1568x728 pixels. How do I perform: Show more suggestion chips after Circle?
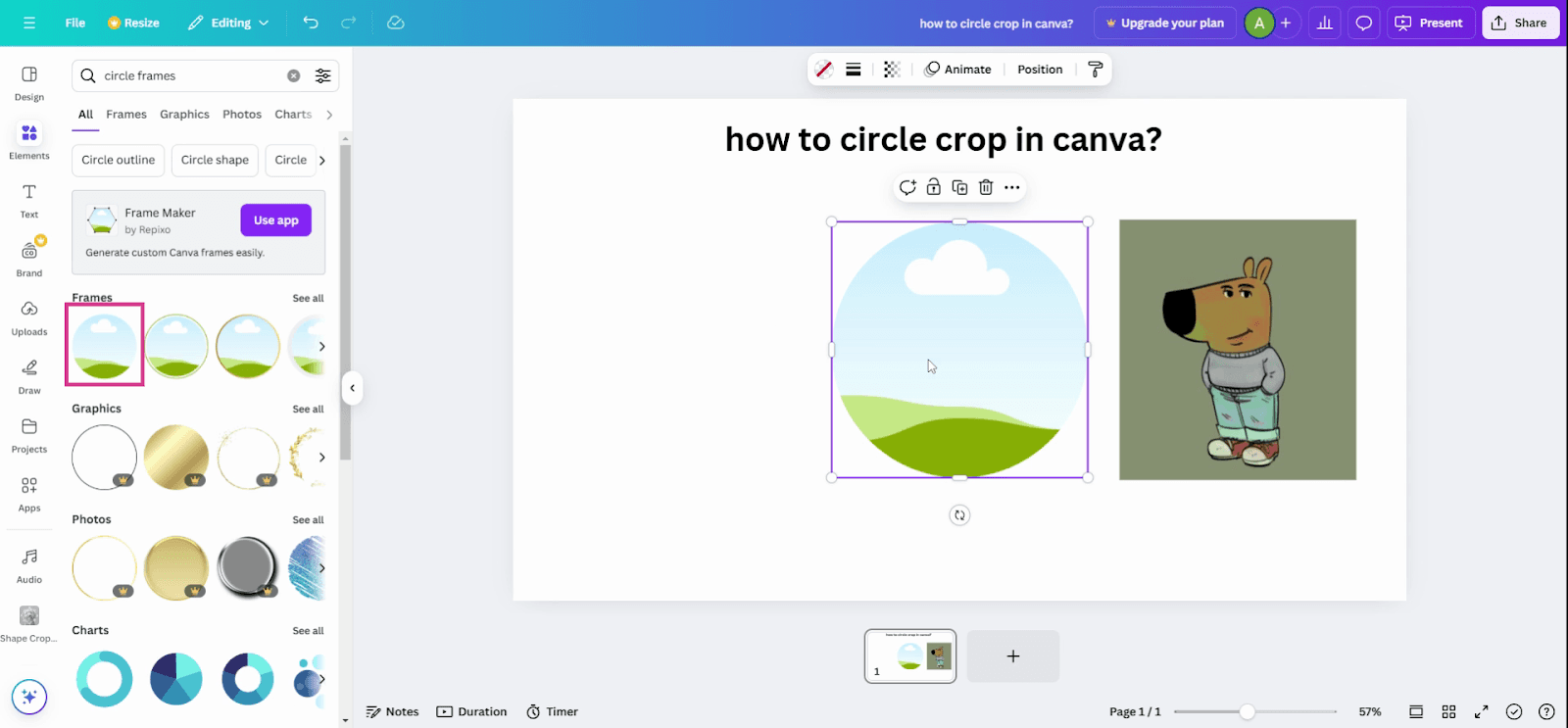point(321,161)
